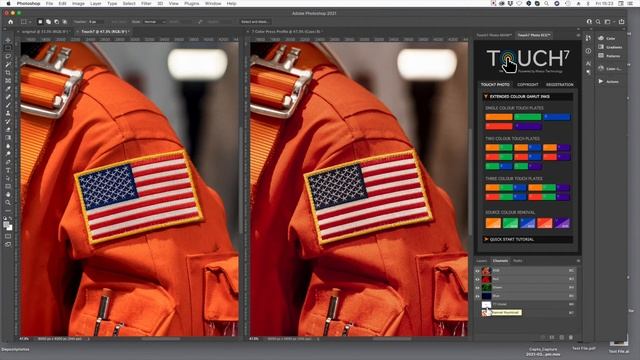The height and width of the screenshot is (360, 640).
Task: Open Channels panel flyout menu
Action: tap(578, 261)
